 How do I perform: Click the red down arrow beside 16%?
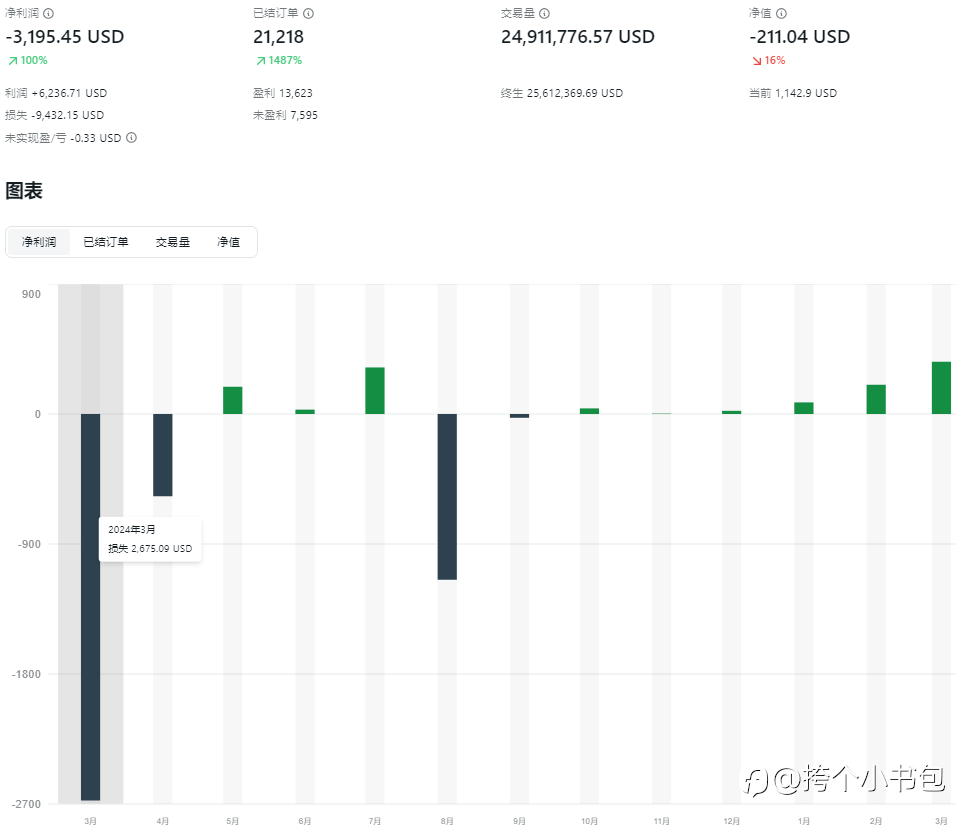[x=756, y=61]
